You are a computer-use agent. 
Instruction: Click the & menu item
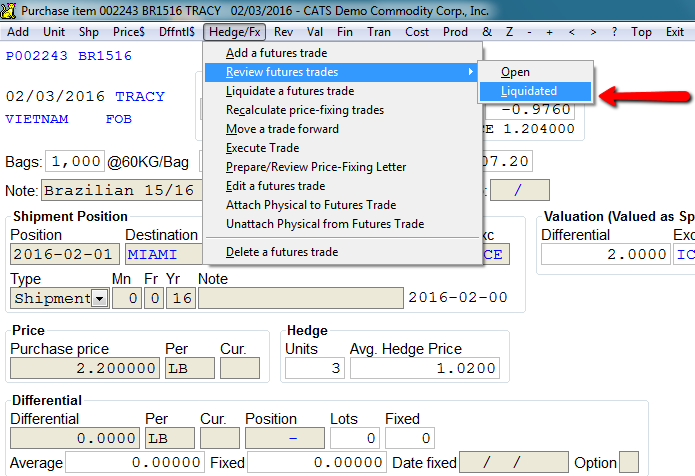point(487,32)
